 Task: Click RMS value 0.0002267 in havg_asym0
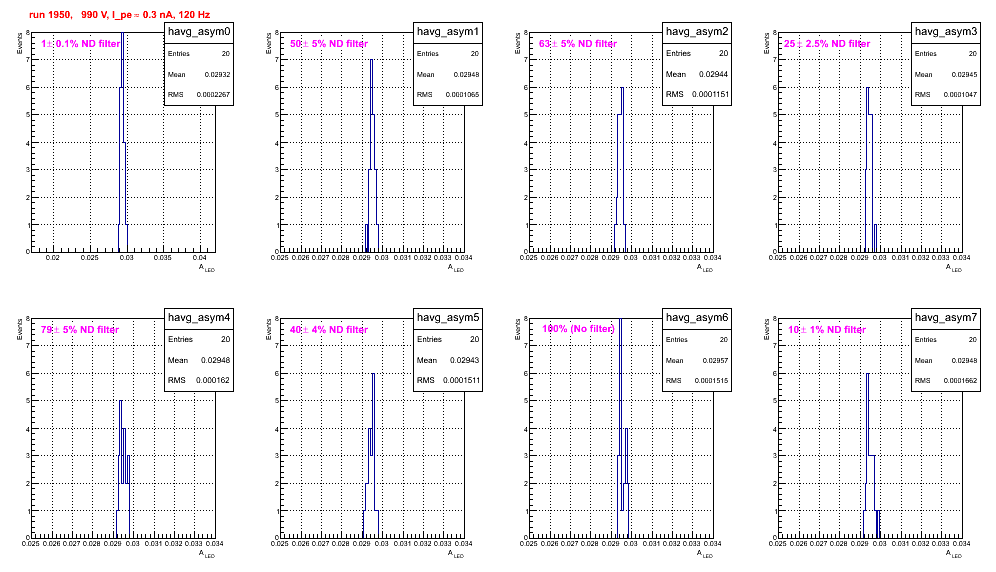(x=213, y=95)
